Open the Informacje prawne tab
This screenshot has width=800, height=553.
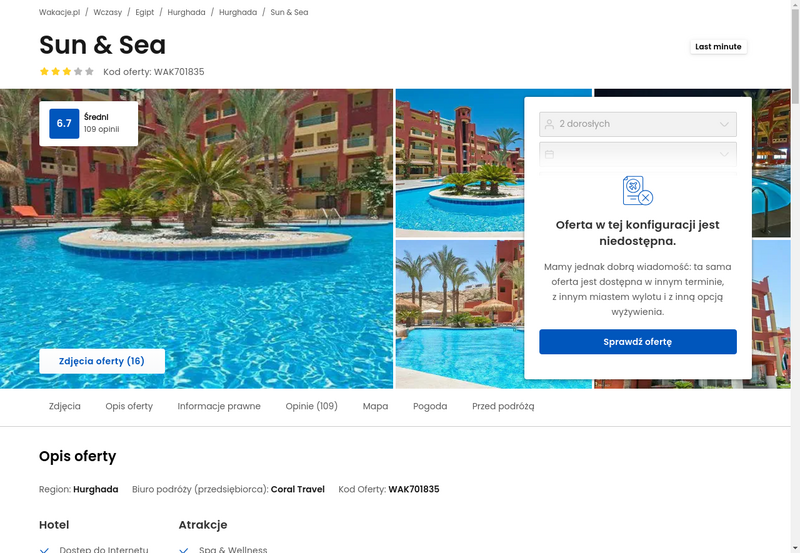coord(219,406)
